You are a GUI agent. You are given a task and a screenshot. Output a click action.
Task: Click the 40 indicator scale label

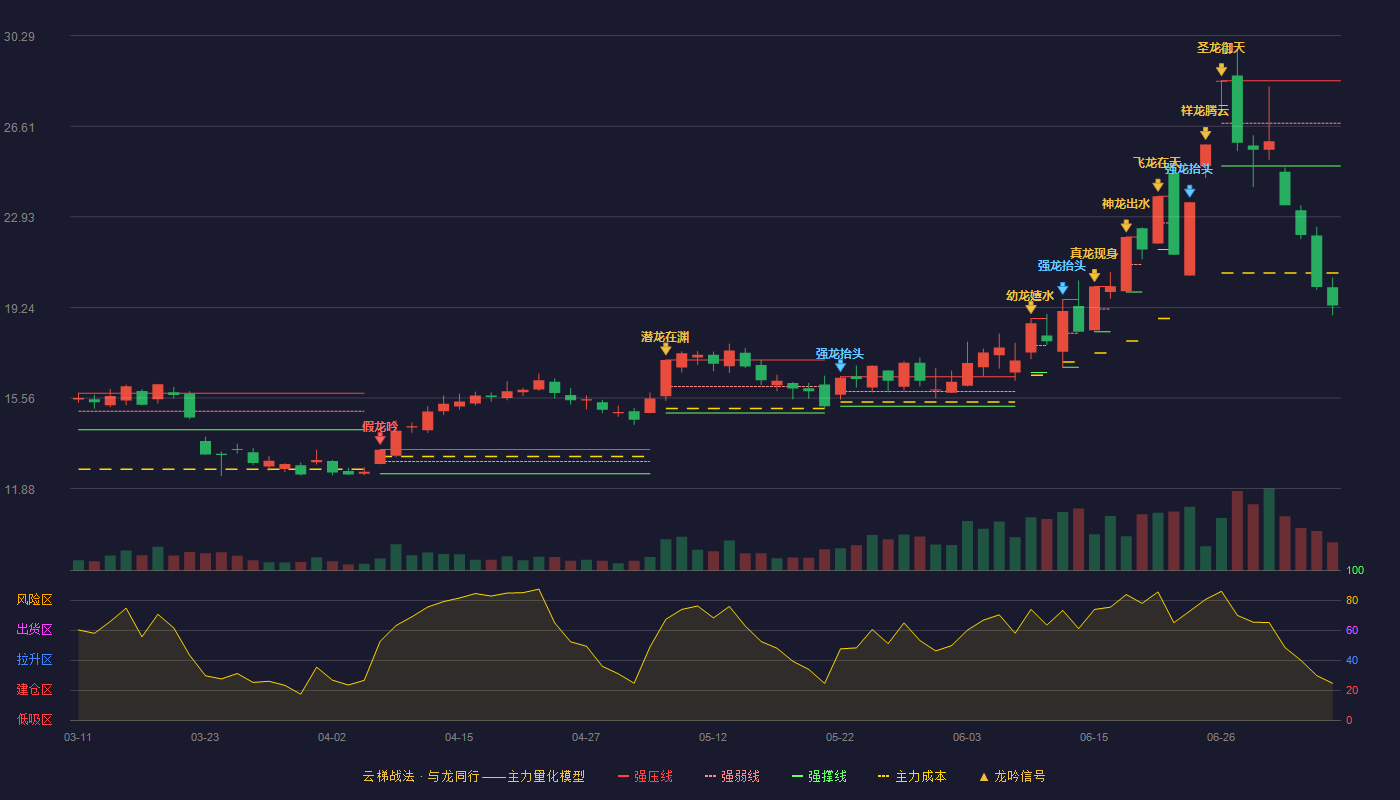tap(1352, 660)
